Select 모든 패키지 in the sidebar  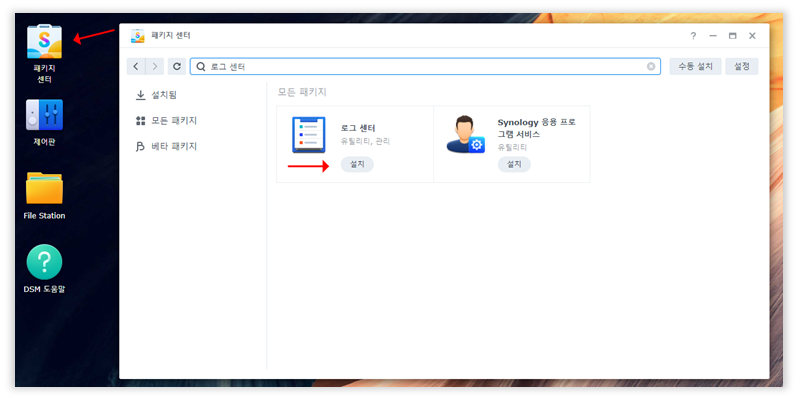tap(166, 121)
